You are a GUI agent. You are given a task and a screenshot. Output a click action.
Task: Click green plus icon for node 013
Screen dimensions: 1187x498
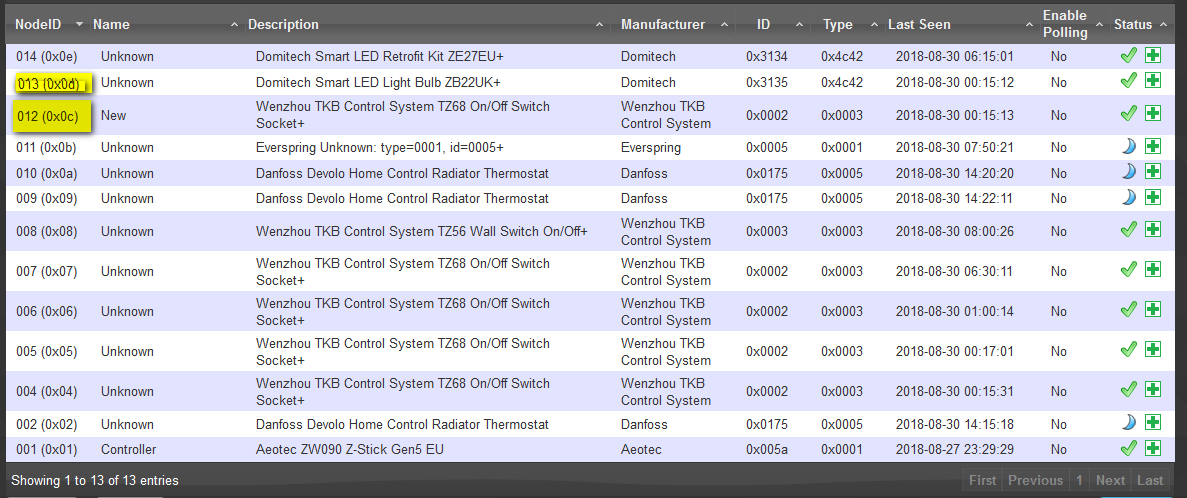pyautogui.click(x=1152, y=80)
